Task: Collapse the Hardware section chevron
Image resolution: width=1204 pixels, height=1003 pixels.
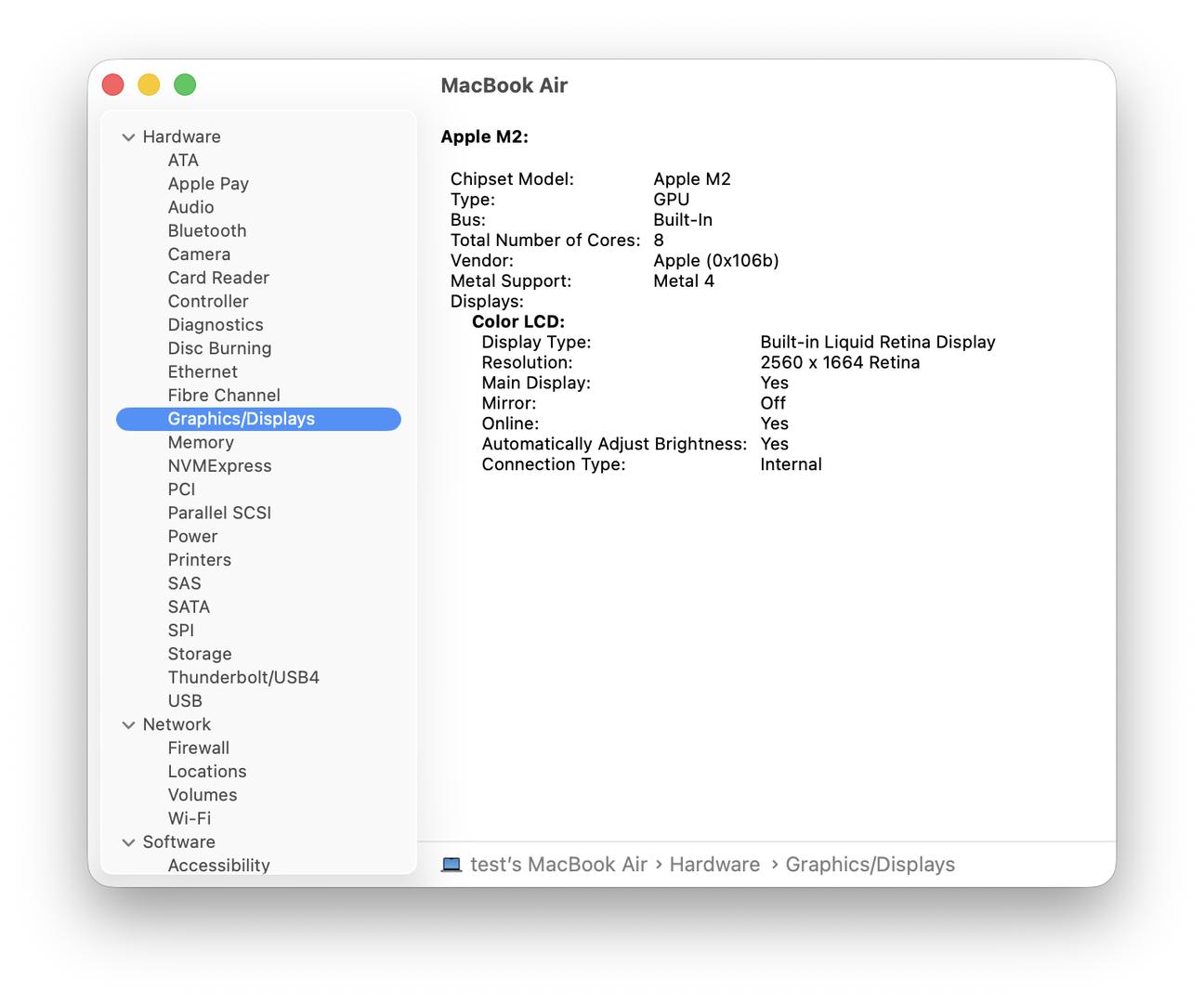Action: pyautogui.click(x=128, y=137)
